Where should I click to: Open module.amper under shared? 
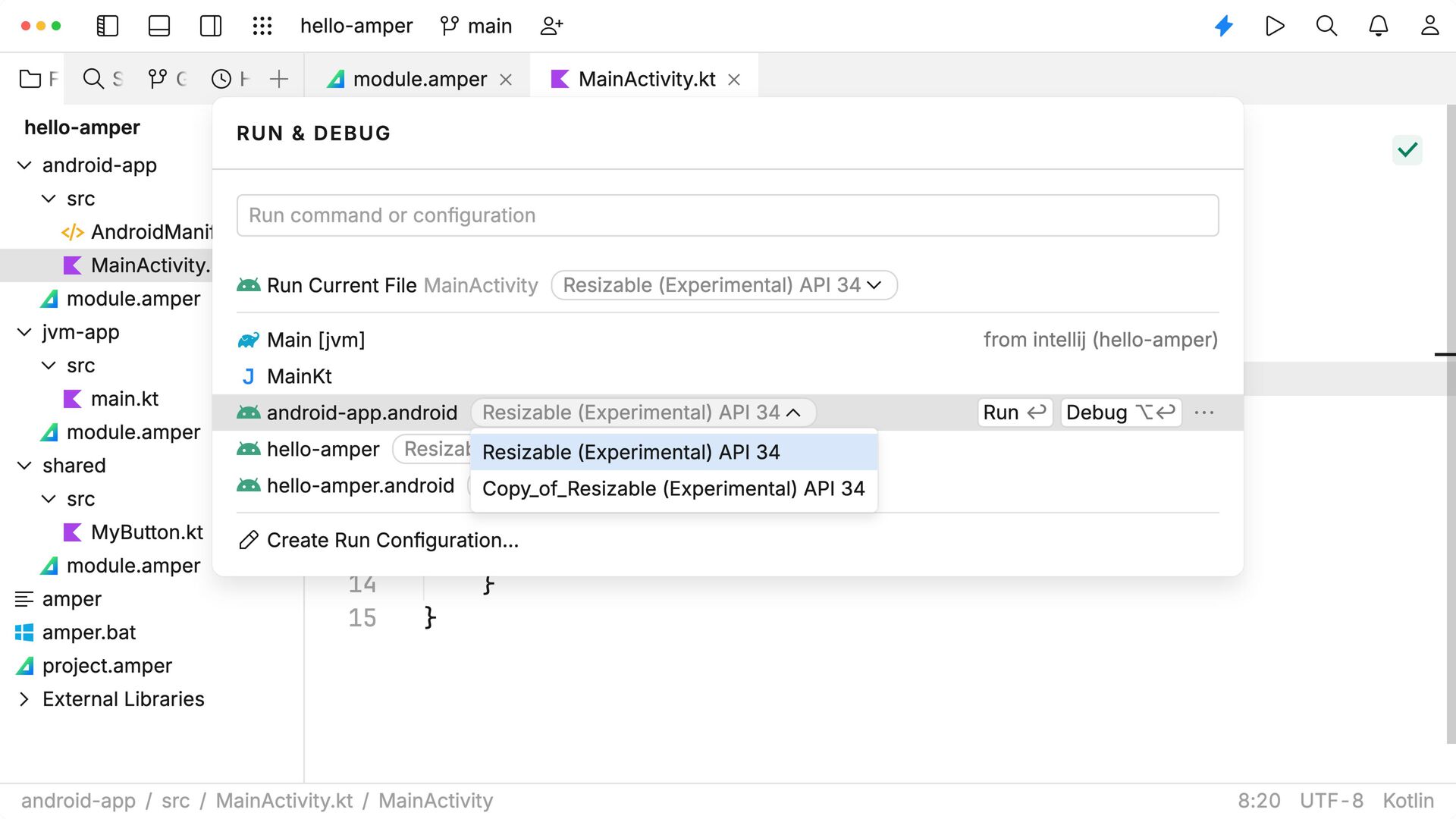tap(121, 566)
